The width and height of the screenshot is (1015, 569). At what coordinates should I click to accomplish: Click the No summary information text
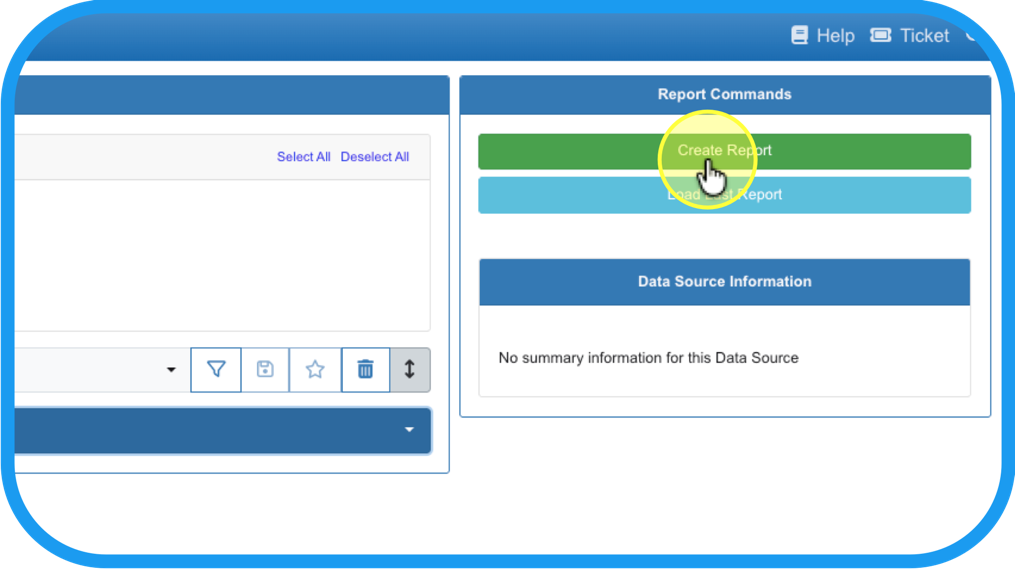648,358
